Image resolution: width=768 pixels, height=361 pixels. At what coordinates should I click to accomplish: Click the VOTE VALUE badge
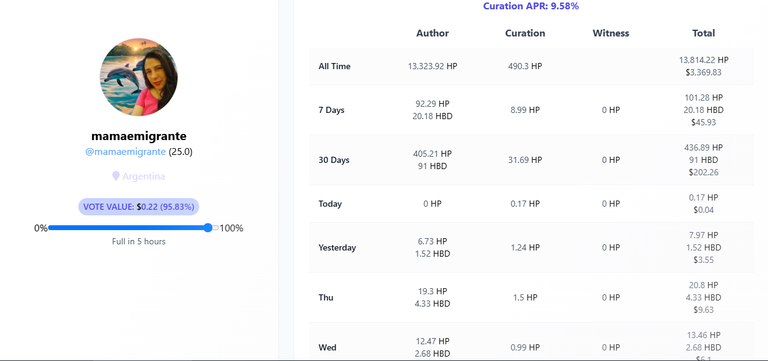[x=139, y=207]
